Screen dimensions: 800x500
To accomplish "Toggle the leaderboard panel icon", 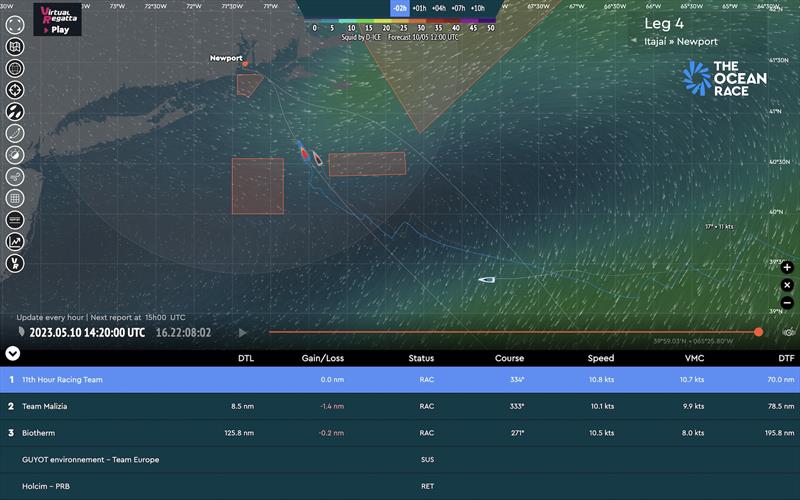I will pyautogui.click(x=15, y=220).
